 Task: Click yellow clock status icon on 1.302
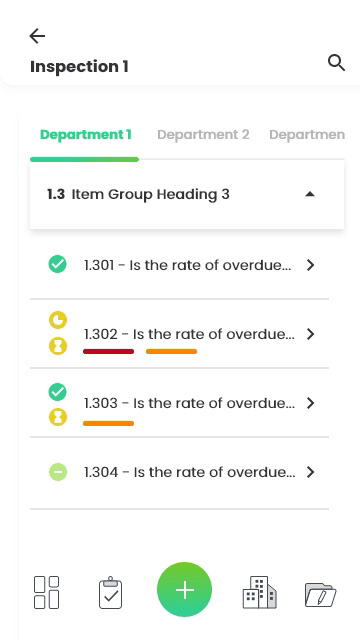click(58, 320)
